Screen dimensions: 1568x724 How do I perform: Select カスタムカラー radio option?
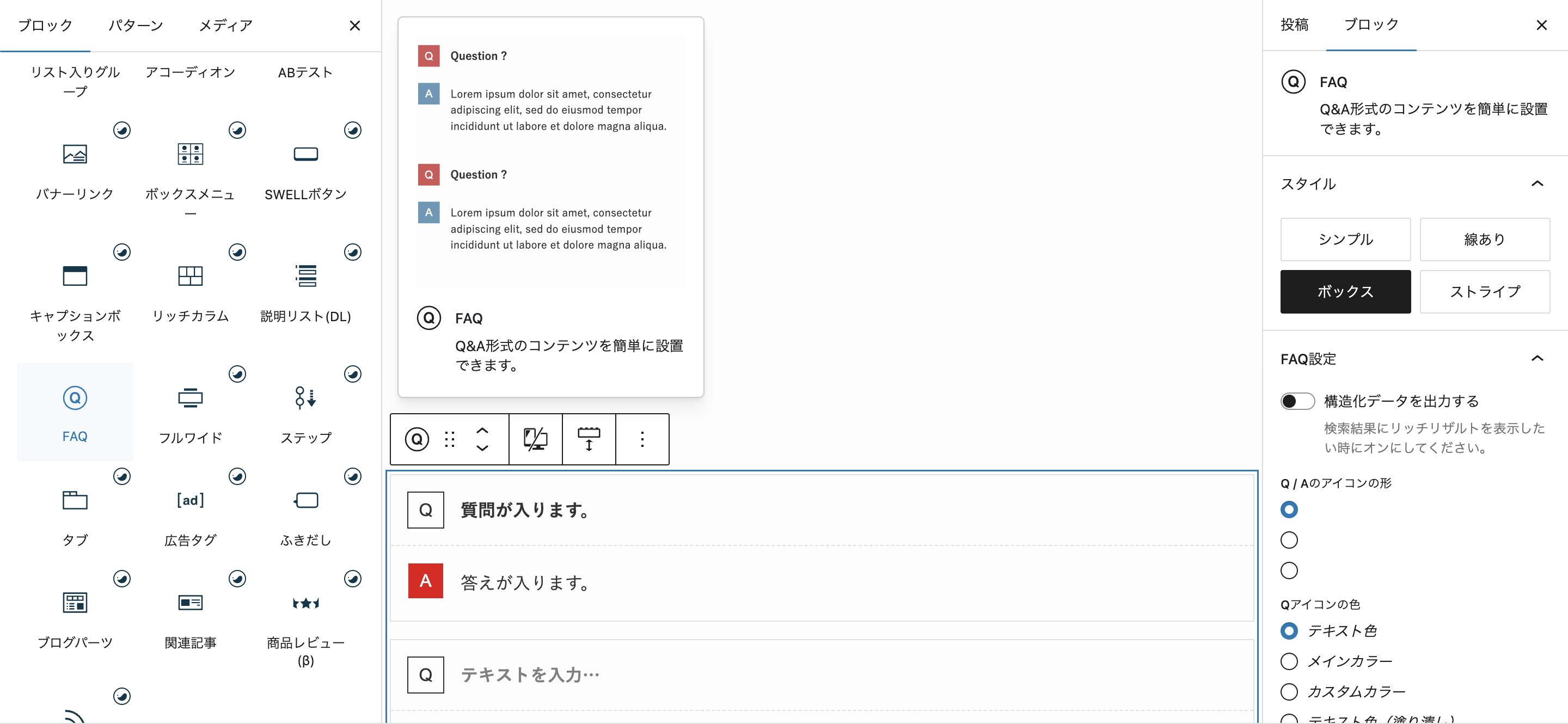(x=1289, y=691)
